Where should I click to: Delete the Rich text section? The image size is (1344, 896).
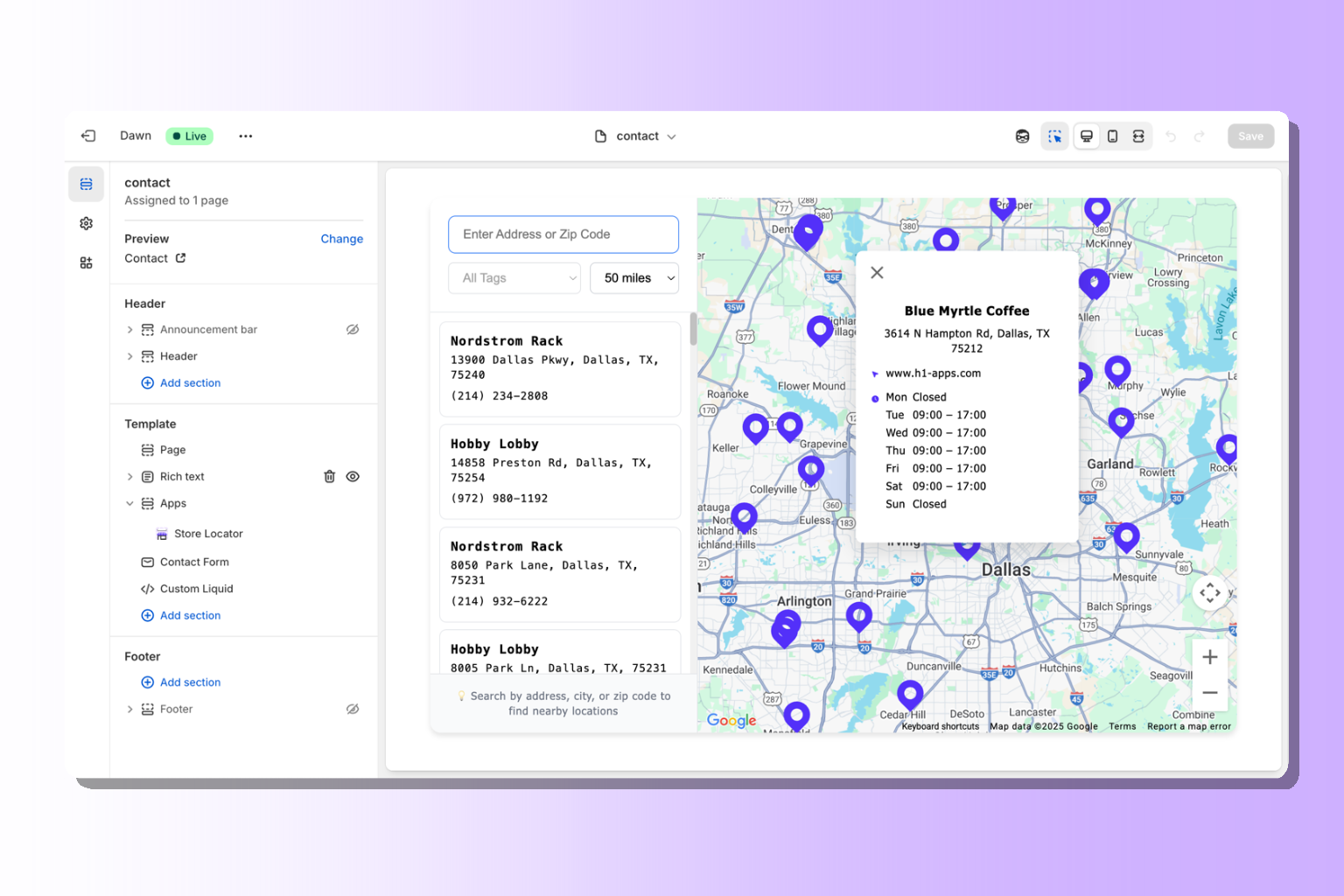tap(330, 477)
